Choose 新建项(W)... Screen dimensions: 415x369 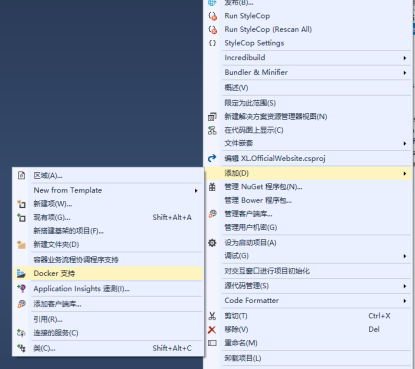[x=53, y=204]
